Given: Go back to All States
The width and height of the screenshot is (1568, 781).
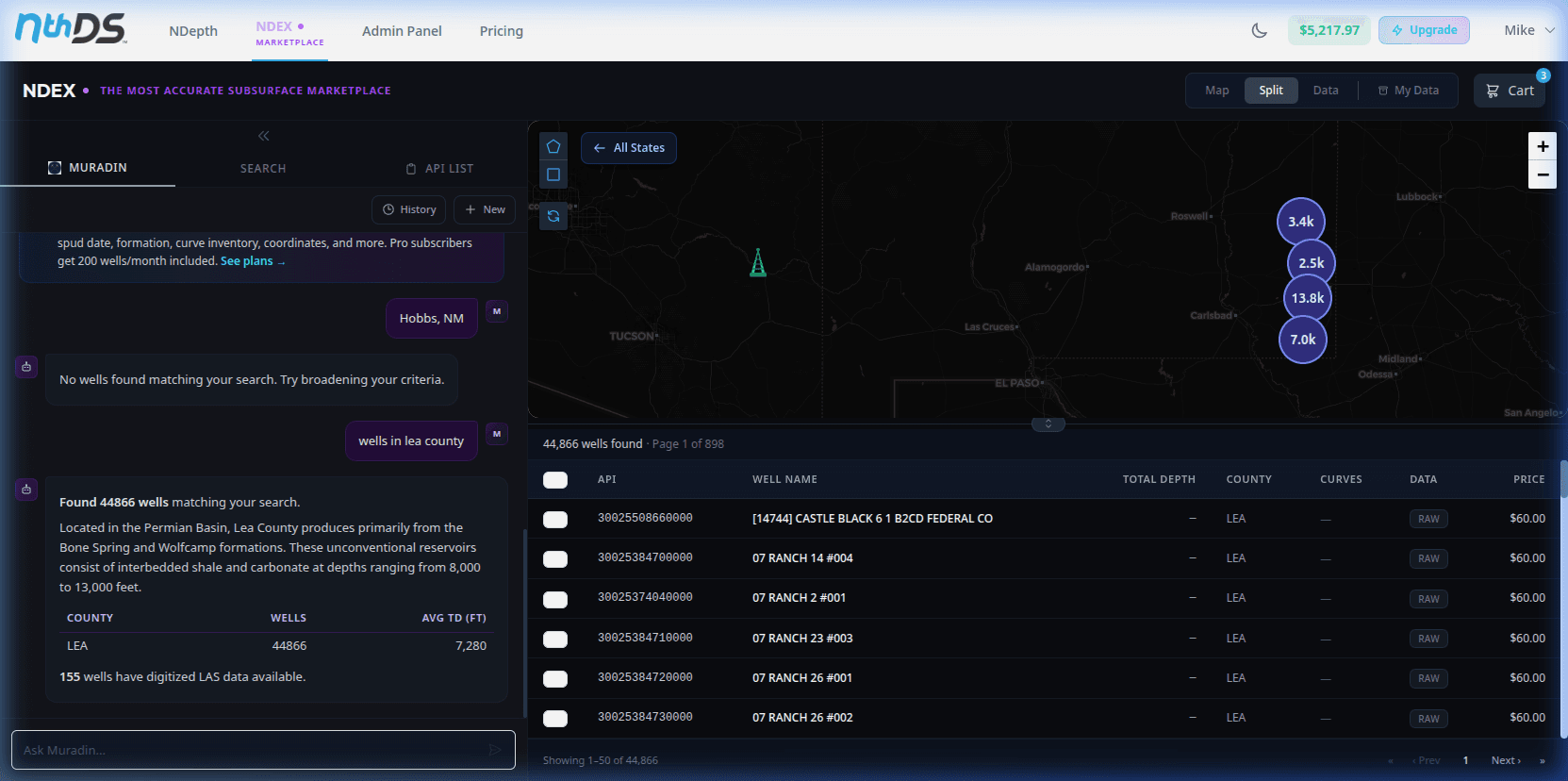Looking at the screenshot, I should click(629, 148).
